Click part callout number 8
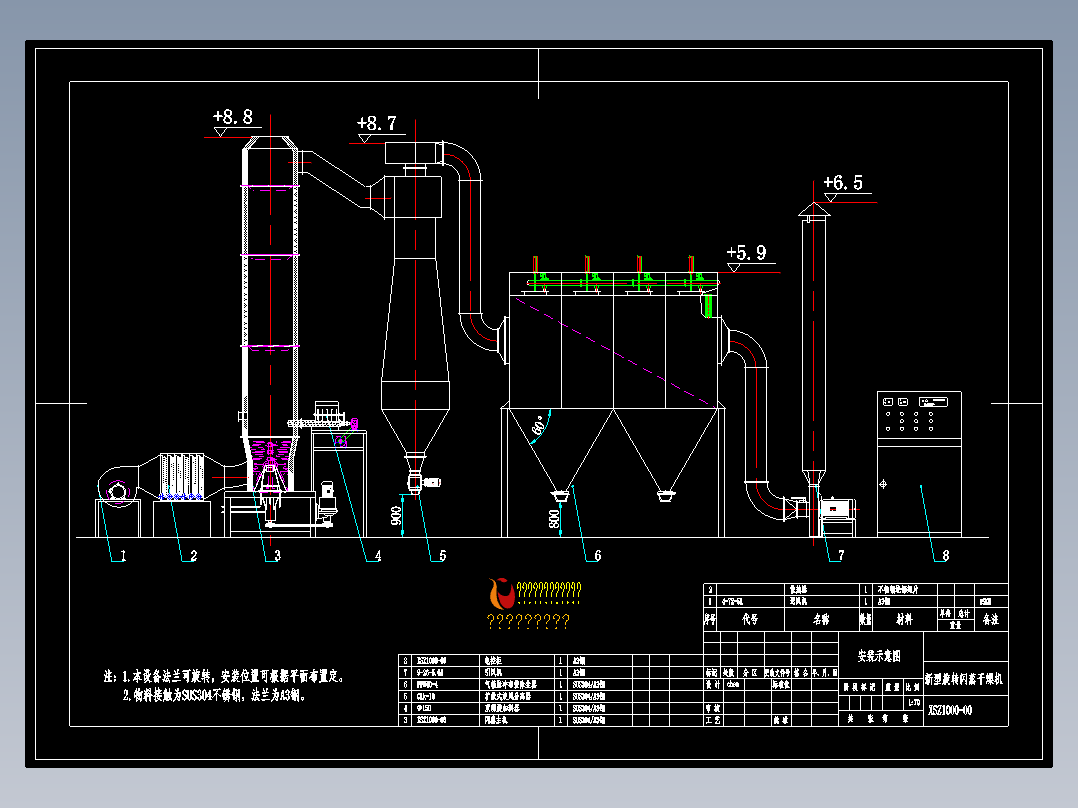 (x=945, y=556)
